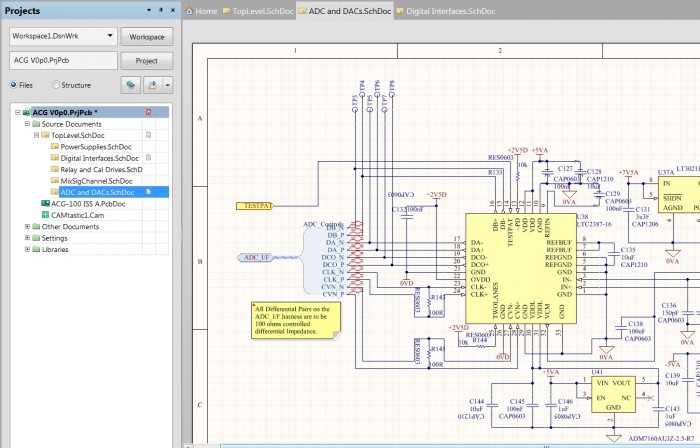Viewport: 700px width, 448px height.
Task: Click the compile/refresh project icon button
Action: (x=130, y=85)
